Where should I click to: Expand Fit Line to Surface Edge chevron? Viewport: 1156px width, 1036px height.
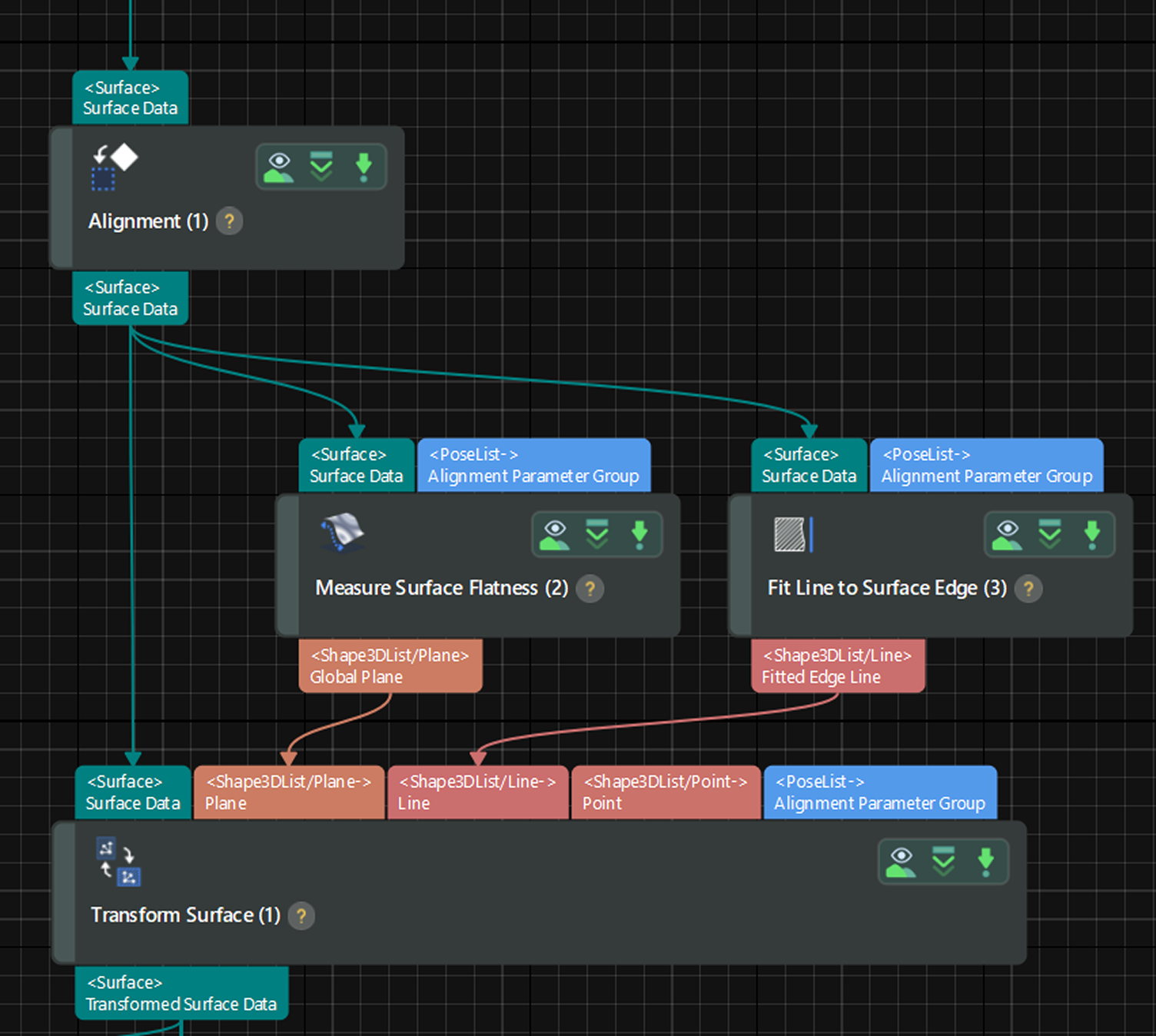click(x=1049, y=534)
